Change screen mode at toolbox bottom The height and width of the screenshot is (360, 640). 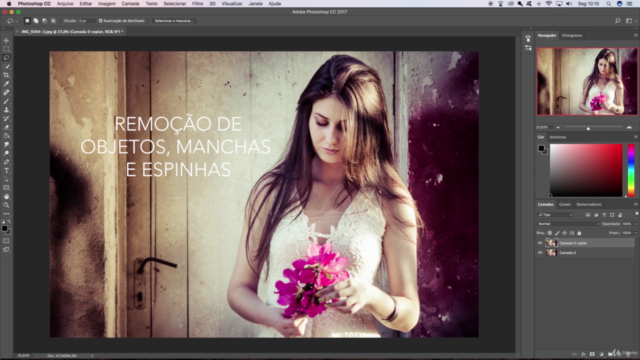(x=6, y=249)
